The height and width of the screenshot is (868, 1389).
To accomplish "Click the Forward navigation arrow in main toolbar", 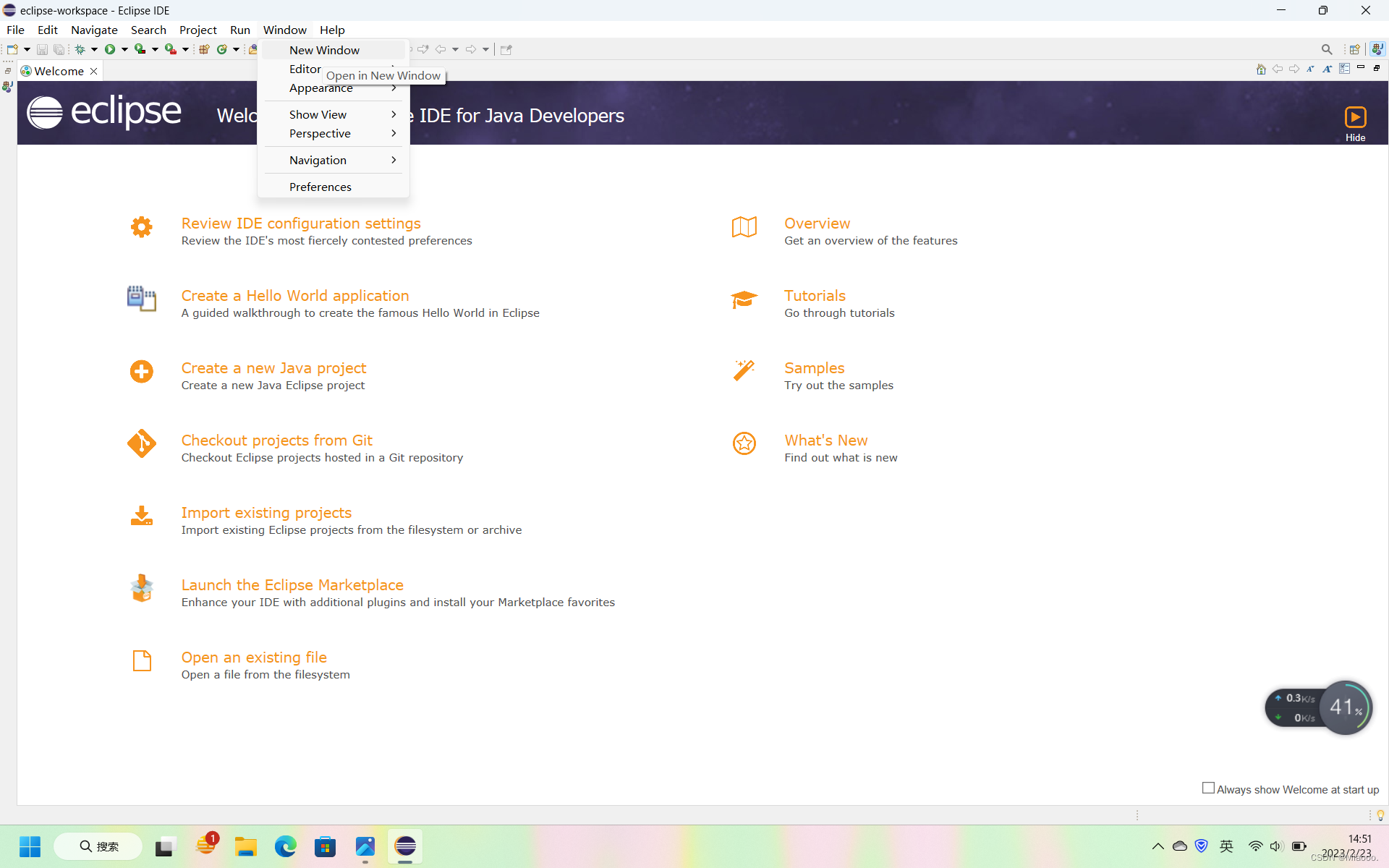I will point(471,49).
